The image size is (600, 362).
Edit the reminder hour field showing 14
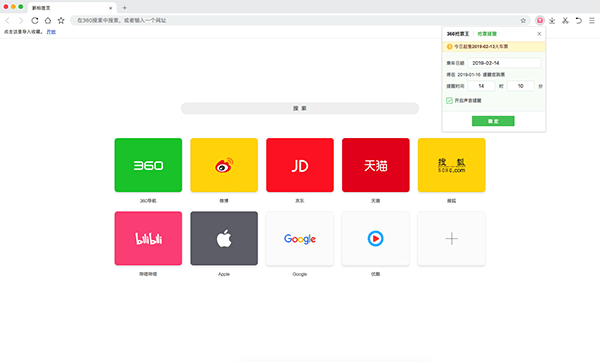[x=481, y=86]
